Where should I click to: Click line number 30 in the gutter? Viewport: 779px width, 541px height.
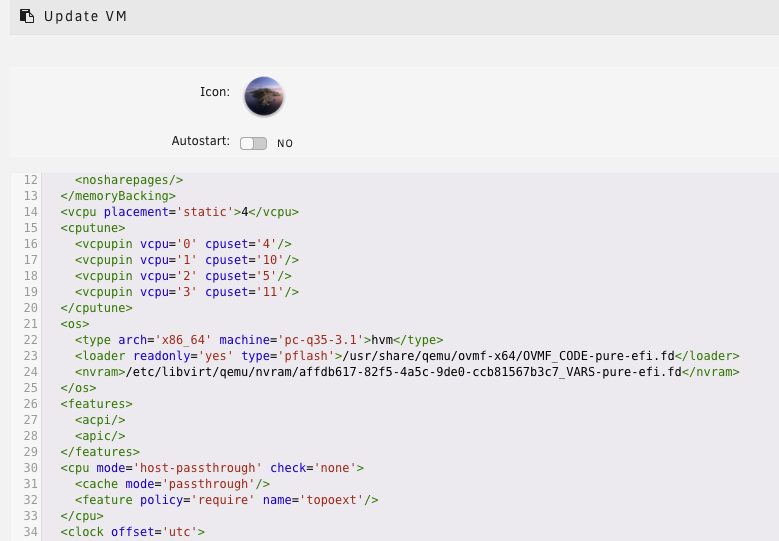(x=31, y=468)
